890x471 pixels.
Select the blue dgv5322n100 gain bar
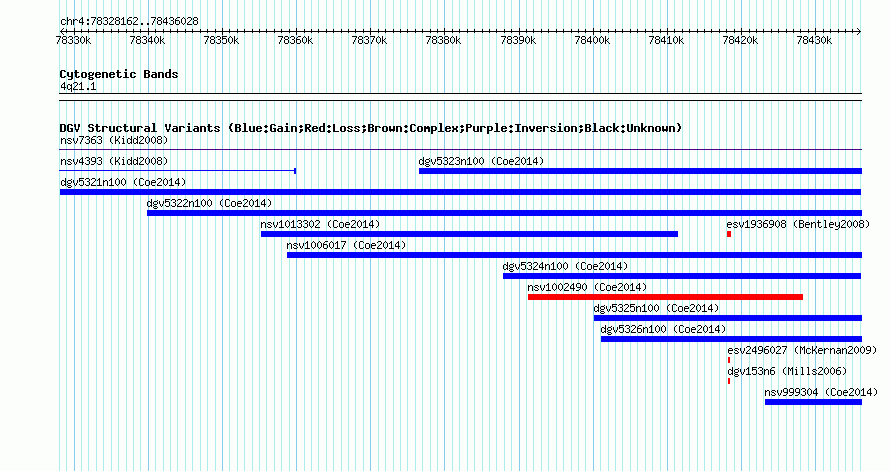coord(504,213)
